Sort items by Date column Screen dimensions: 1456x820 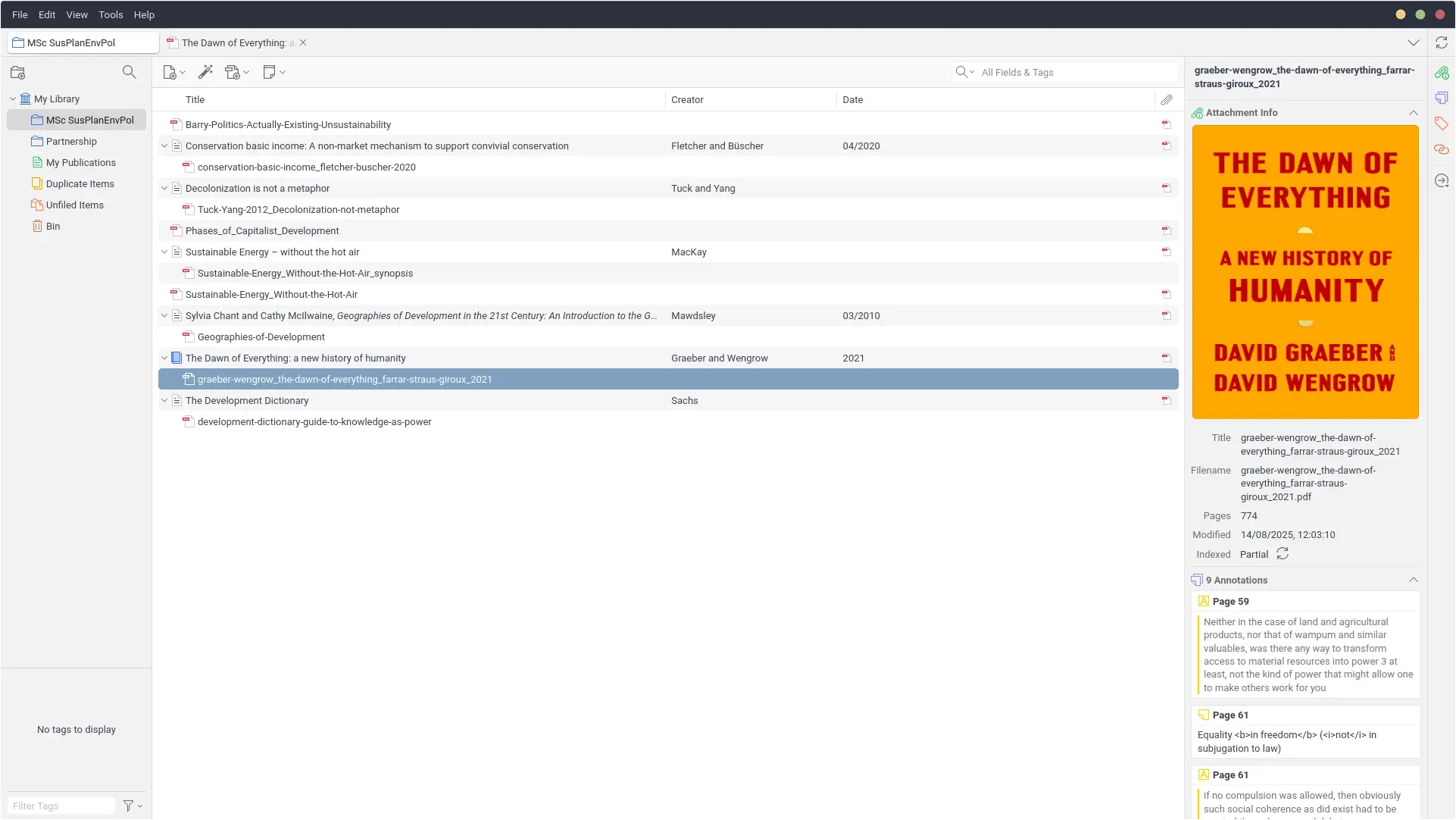[x=995, y=99]
